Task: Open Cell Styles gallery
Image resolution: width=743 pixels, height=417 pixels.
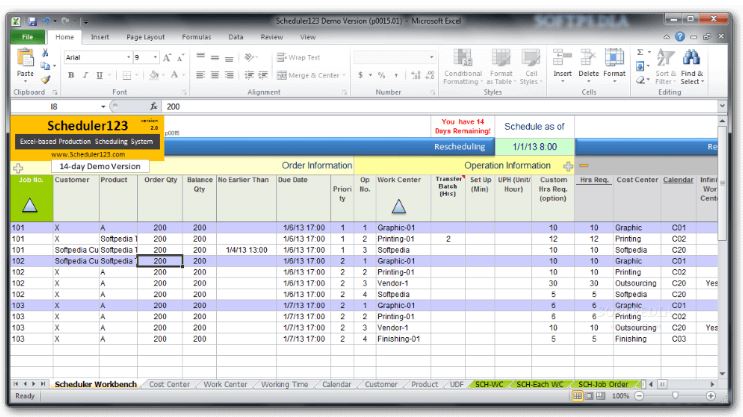Action: (x=531, y=67)
